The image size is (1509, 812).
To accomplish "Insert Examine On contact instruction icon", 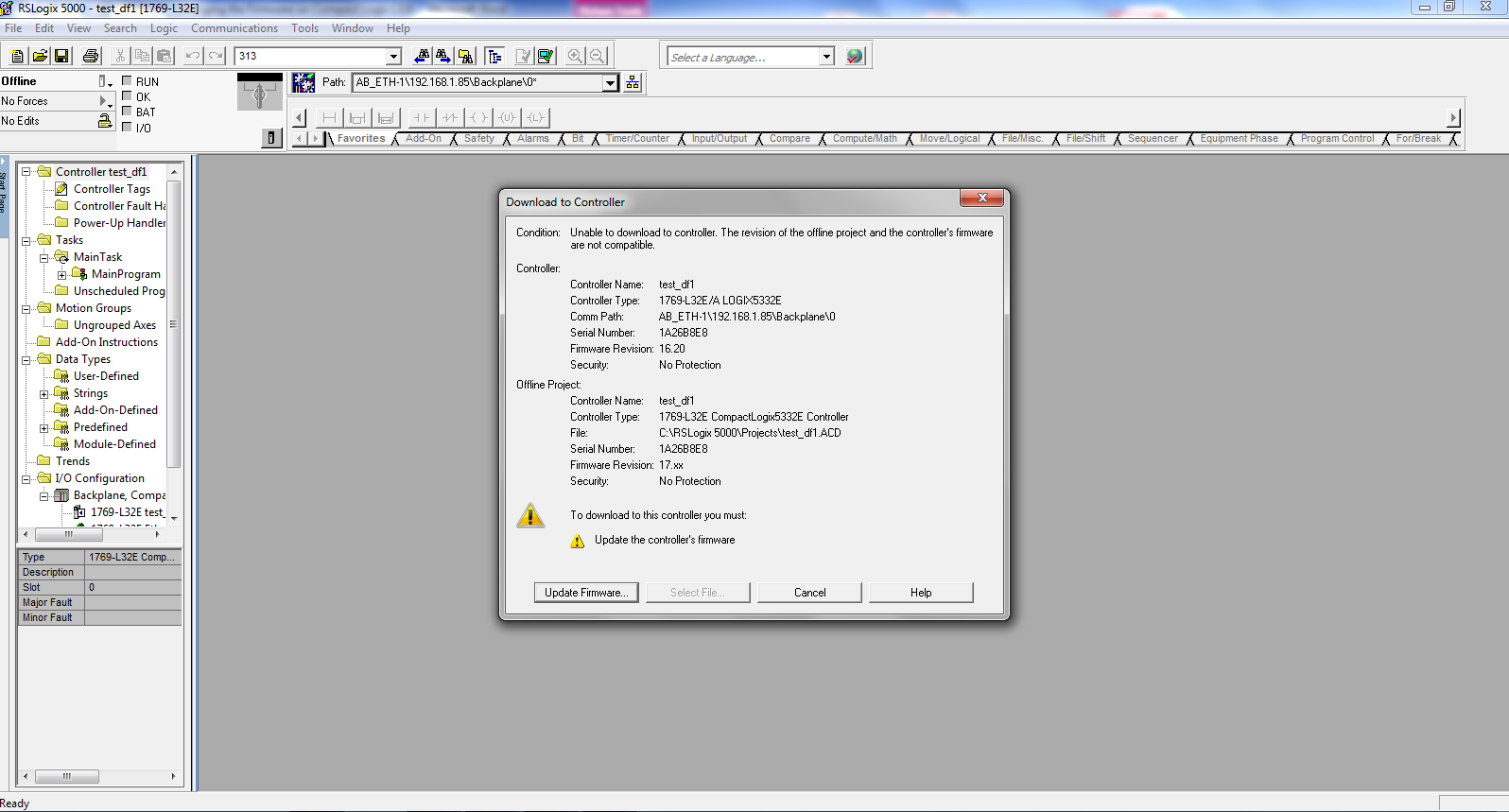I will pyautogui.click(x=422, y=118).
